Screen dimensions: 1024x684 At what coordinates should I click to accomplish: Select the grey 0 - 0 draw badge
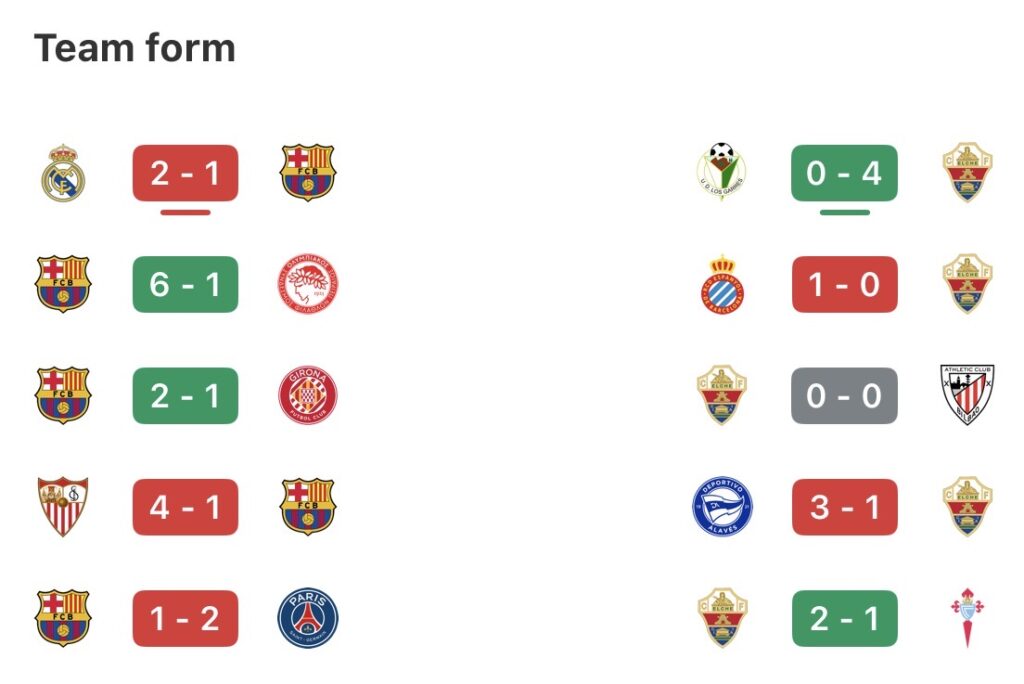coord(844,395)
